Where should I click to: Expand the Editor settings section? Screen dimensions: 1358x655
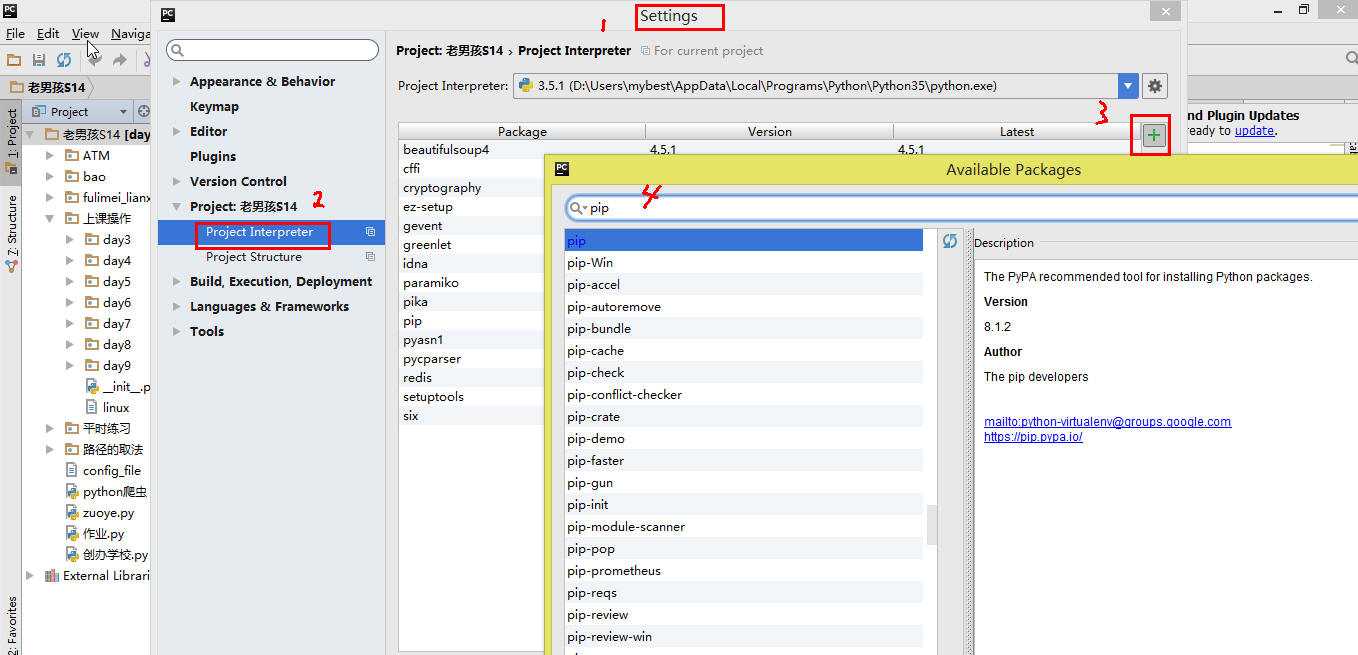177,132
